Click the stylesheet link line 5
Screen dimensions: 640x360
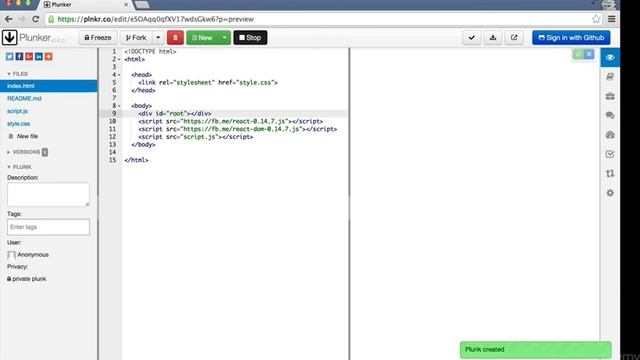pyautogui.click(x=208, y=82)
